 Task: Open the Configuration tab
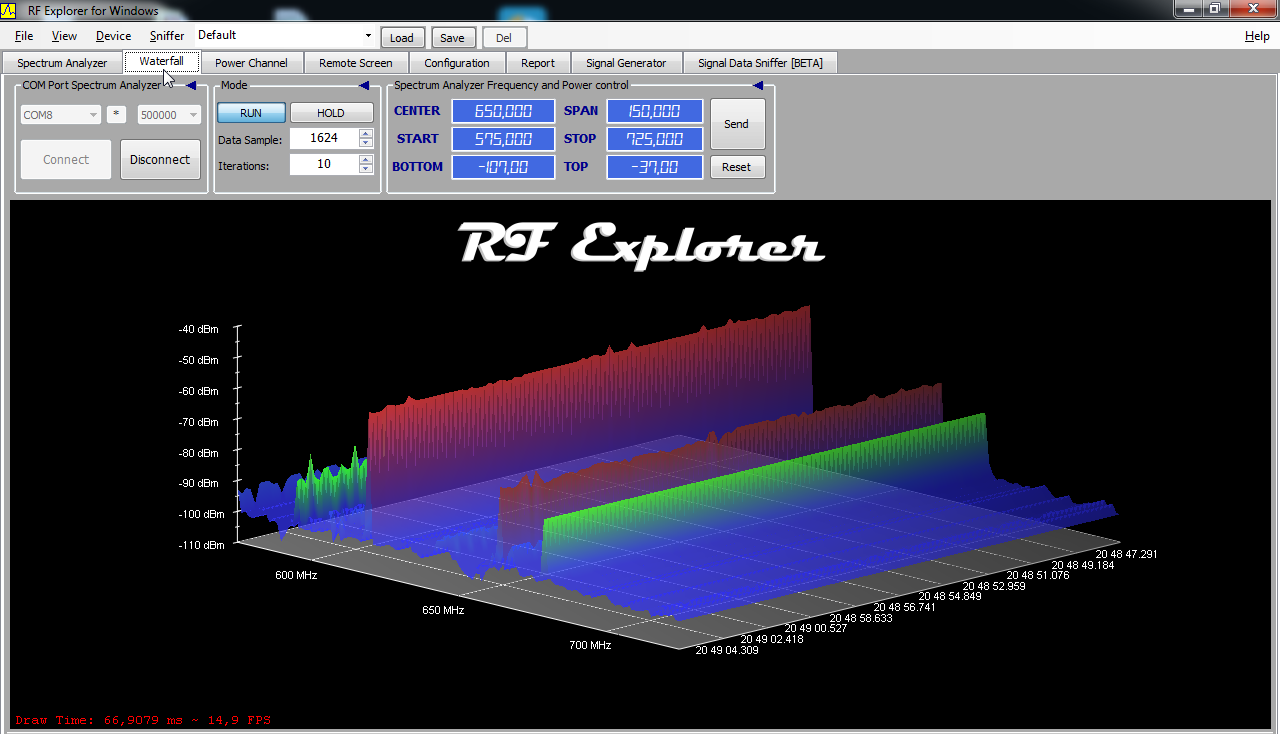[x=457, y=63]
